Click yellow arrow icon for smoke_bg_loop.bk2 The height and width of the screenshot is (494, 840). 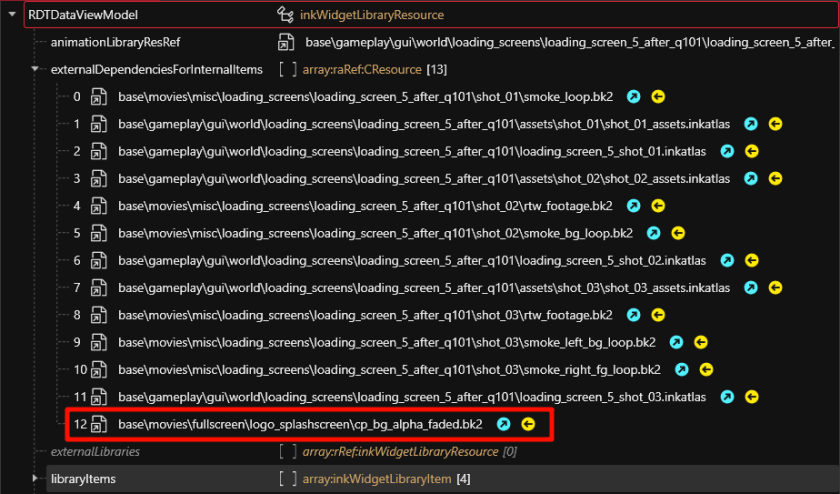tap(678, 233)
